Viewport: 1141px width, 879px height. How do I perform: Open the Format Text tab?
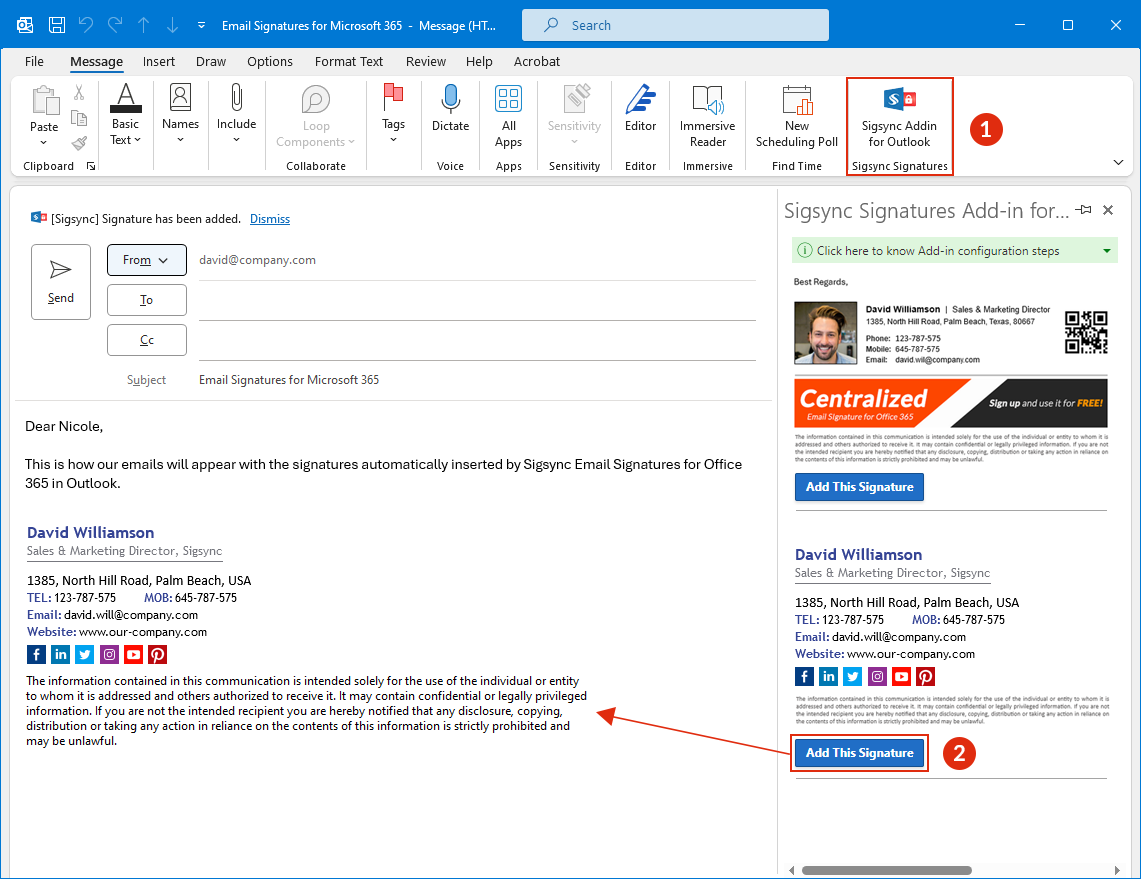point(348,62)
